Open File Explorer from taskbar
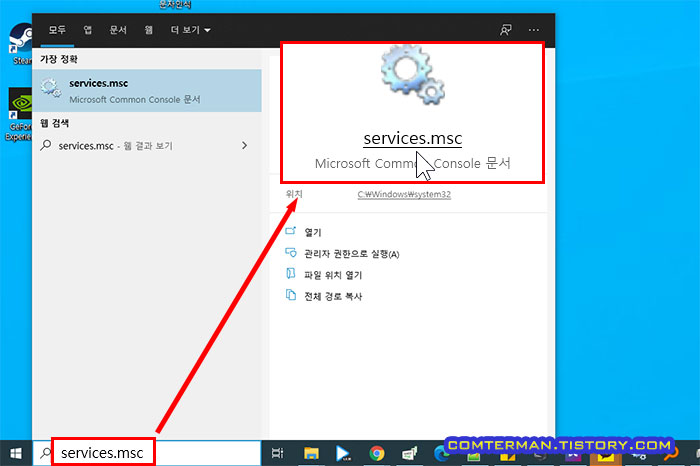Image resolution: width=700 pixels, height=466 pixels. [x=311, y=454]
